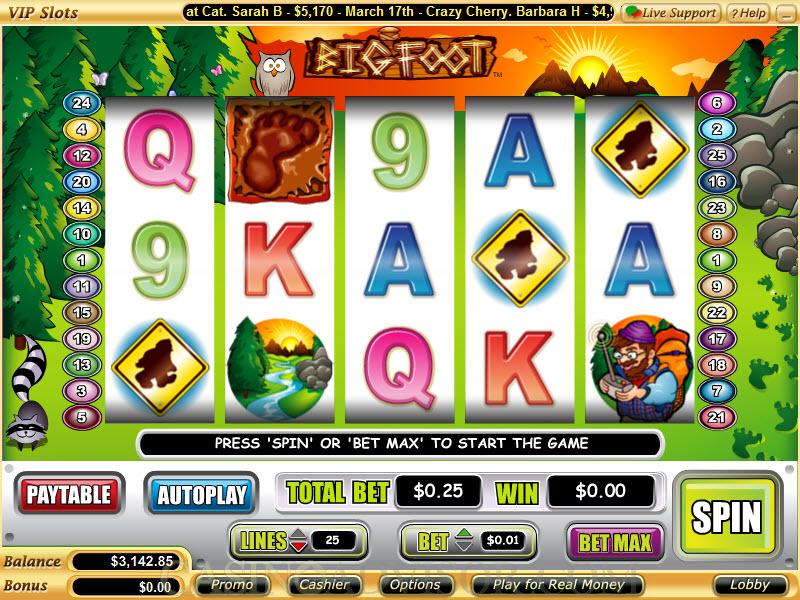Start Autoplay mode
This screenshot has height=600, width=800.
[202, 494]
